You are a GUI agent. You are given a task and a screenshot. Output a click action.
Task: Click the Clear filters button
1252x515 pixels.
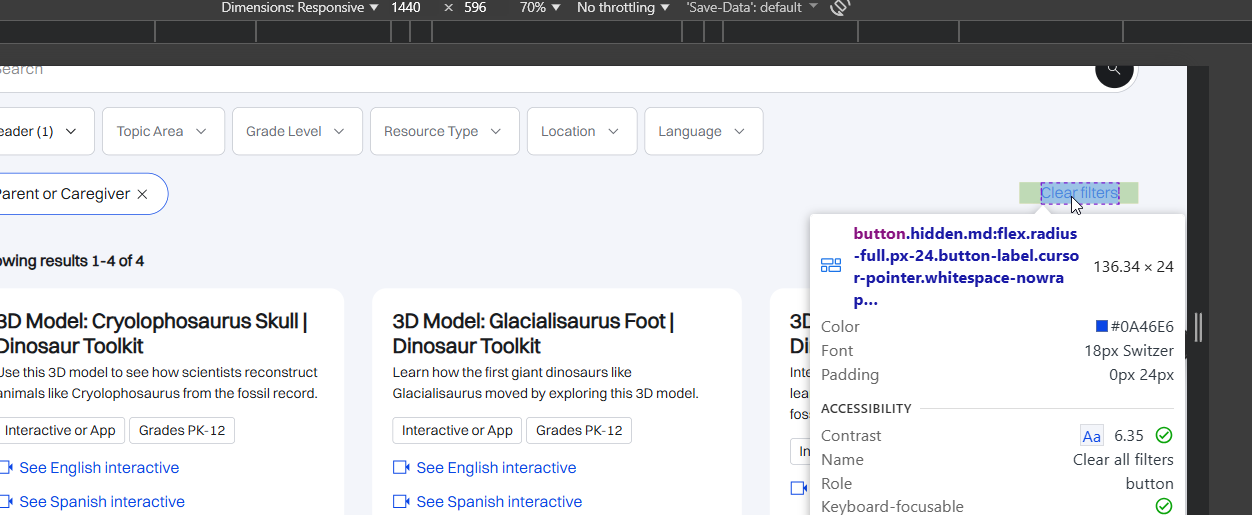click(x=1079, y=193)
